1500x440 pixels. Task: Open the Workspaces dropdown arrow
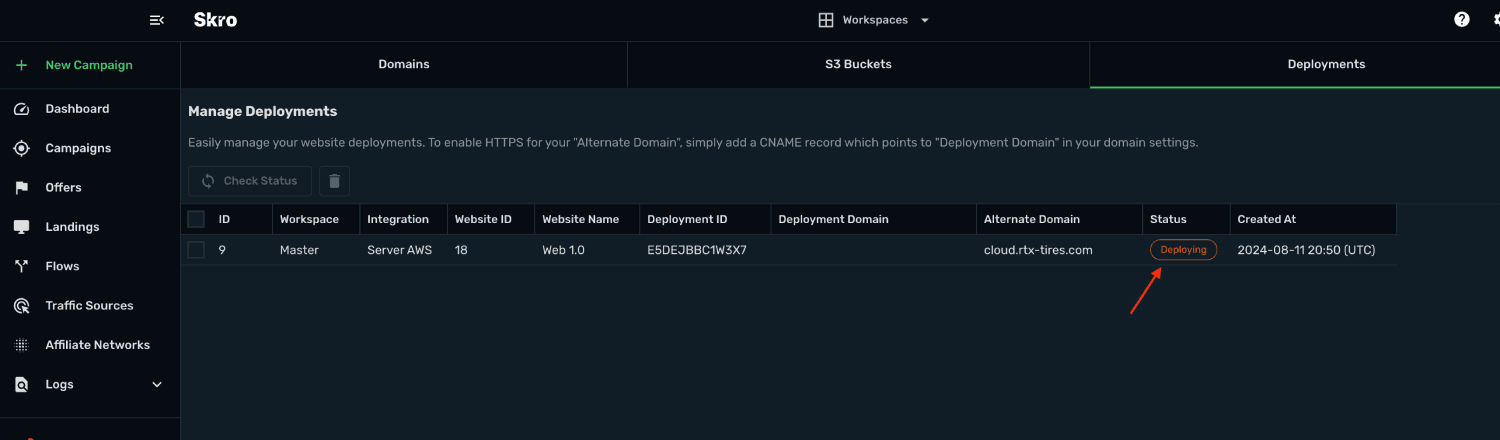[x=925, y=20]
